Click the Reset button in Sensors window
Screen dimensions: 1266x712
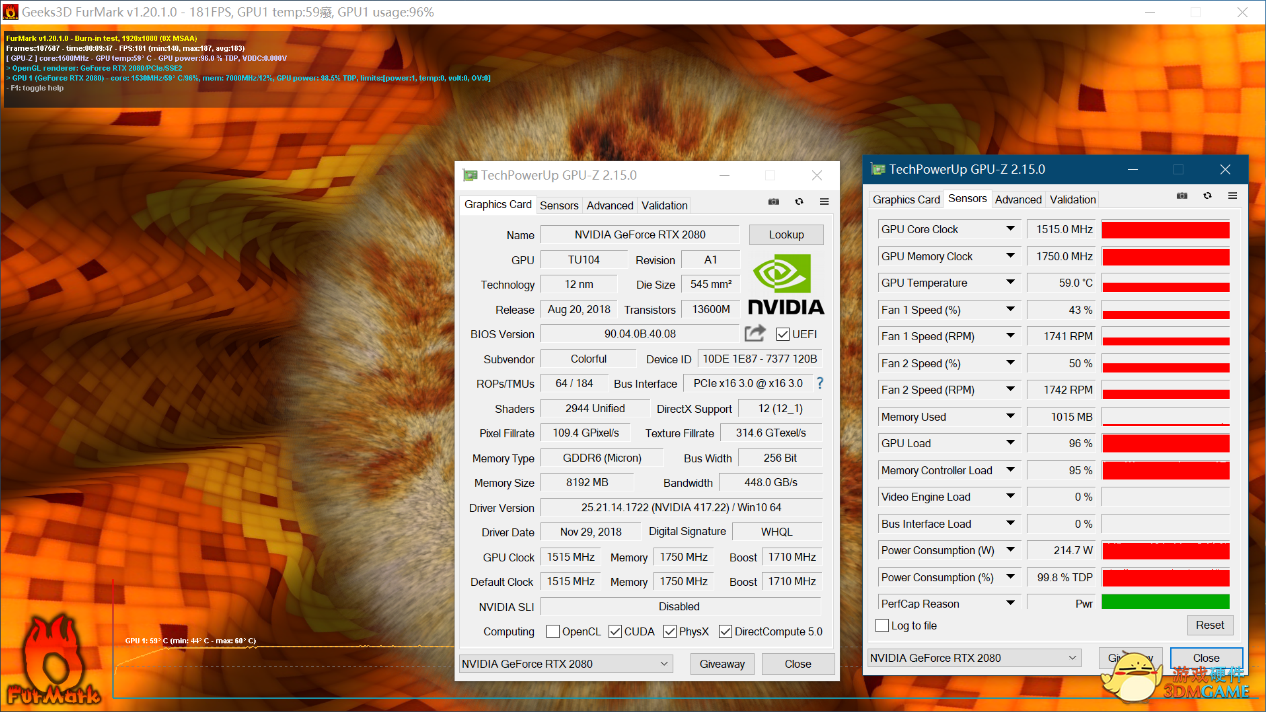[x=1210, y=625]
